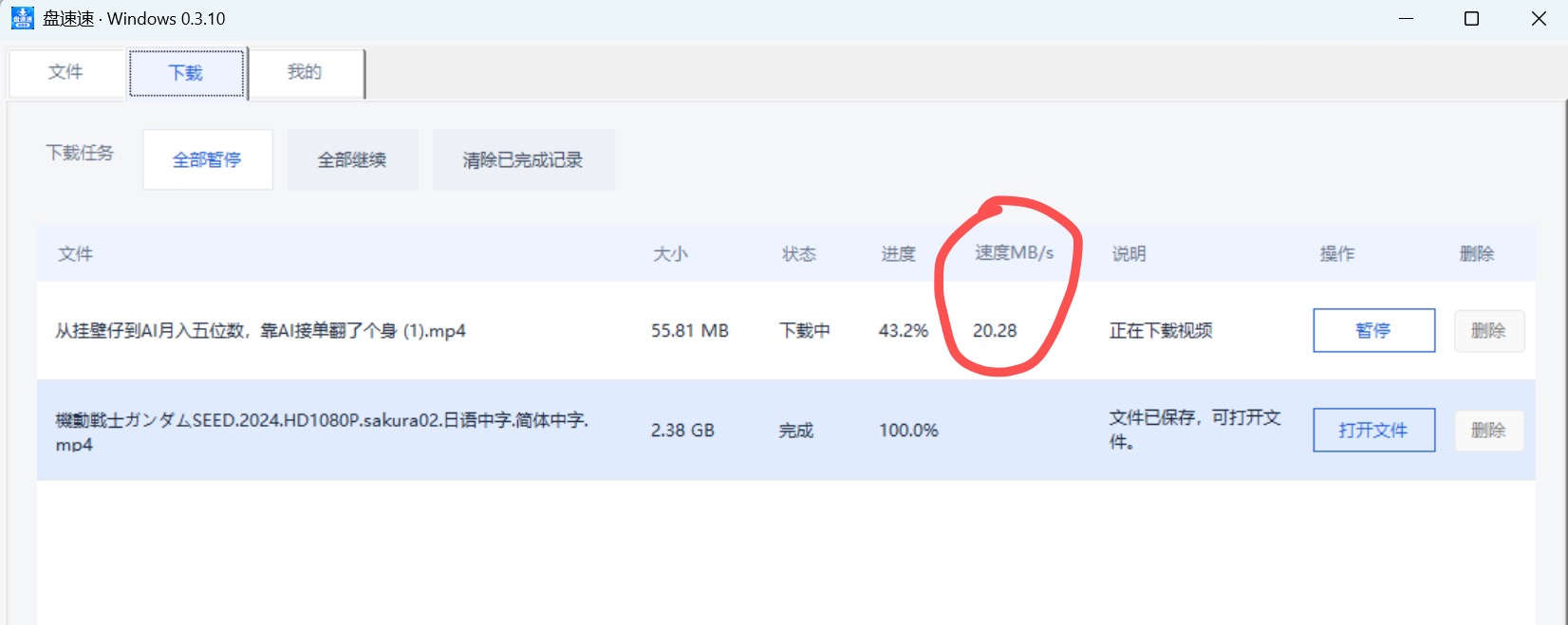This screenshot has width=1568, height=625.
Task: Click the 55.81 MB size cell
Action: tap(690, 330)
